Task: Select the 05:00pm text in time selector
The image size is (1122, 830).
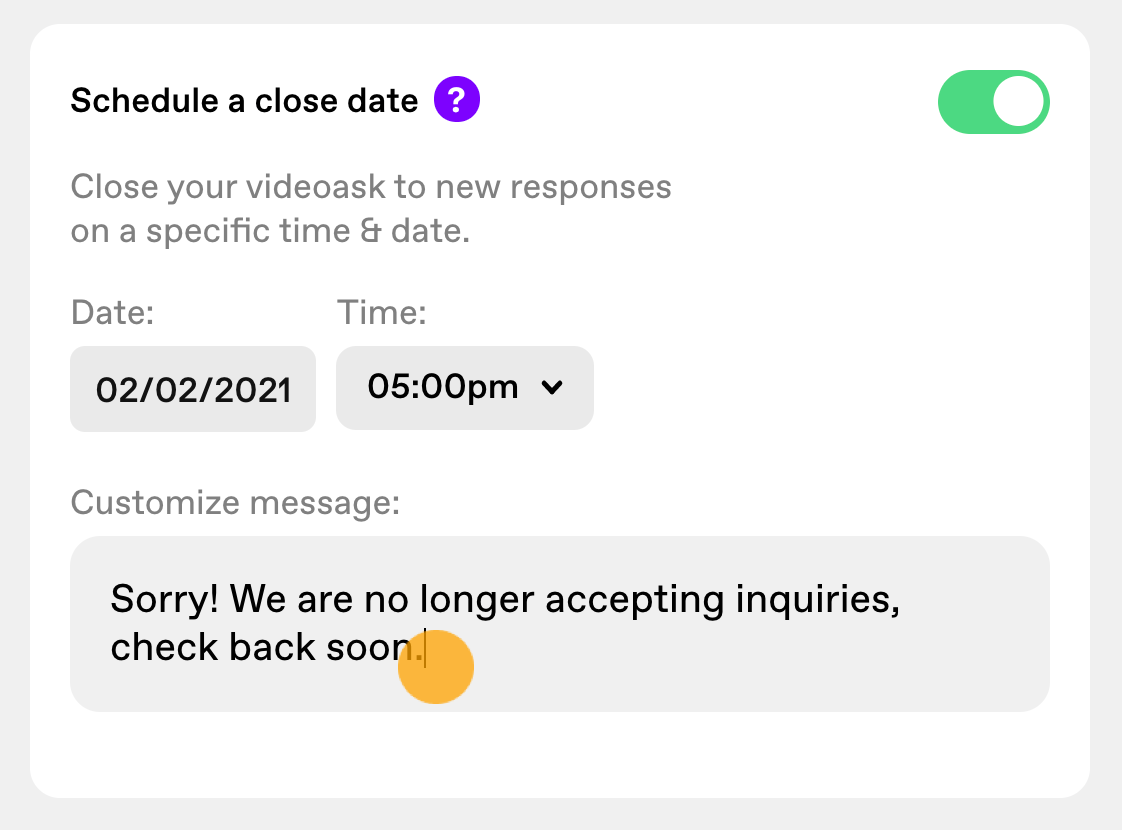Action: coord(442,387)
